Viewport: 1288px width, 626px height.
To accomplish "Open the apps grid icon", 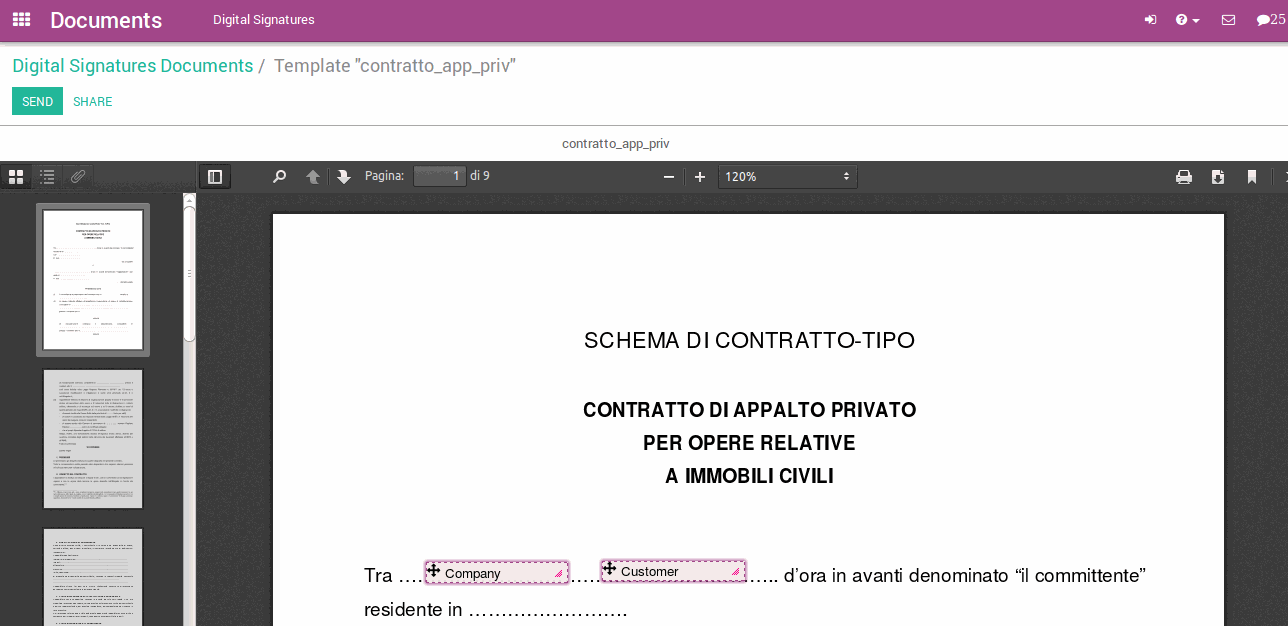I will (20, 19).
